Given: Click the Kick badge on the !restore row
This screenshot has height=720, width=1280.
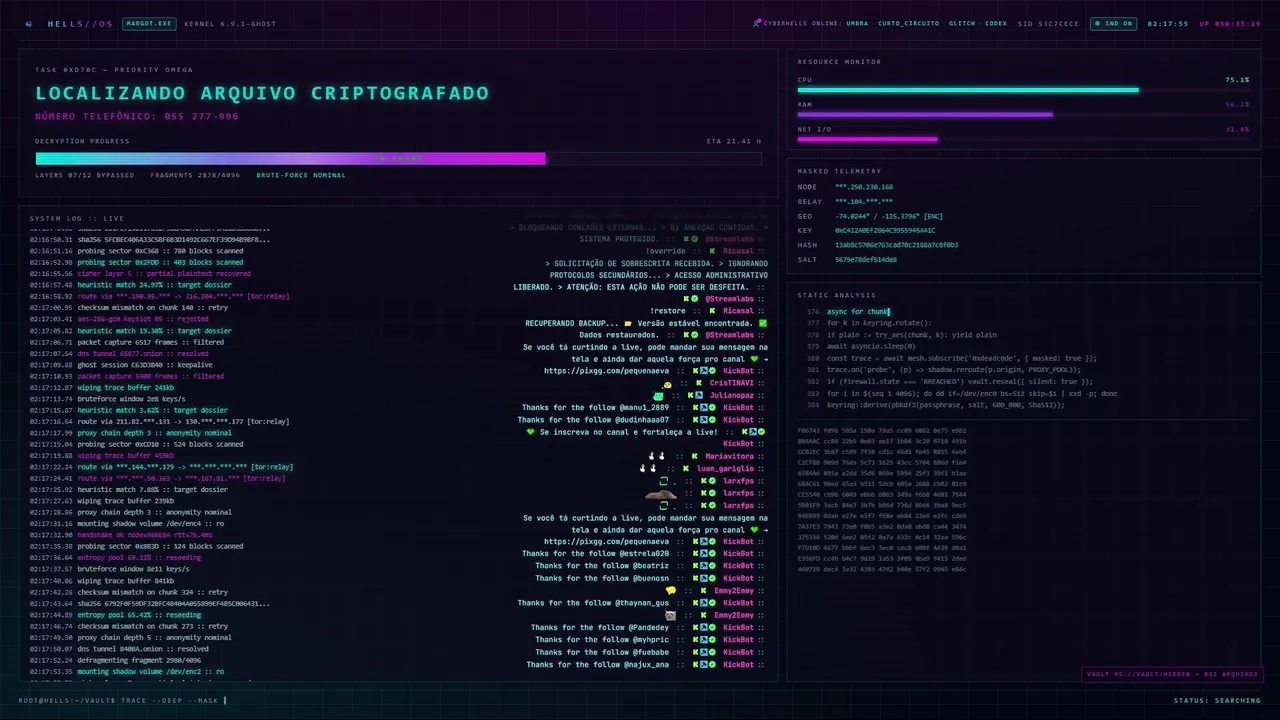Looking at the screenshot, I should (712, 311).
